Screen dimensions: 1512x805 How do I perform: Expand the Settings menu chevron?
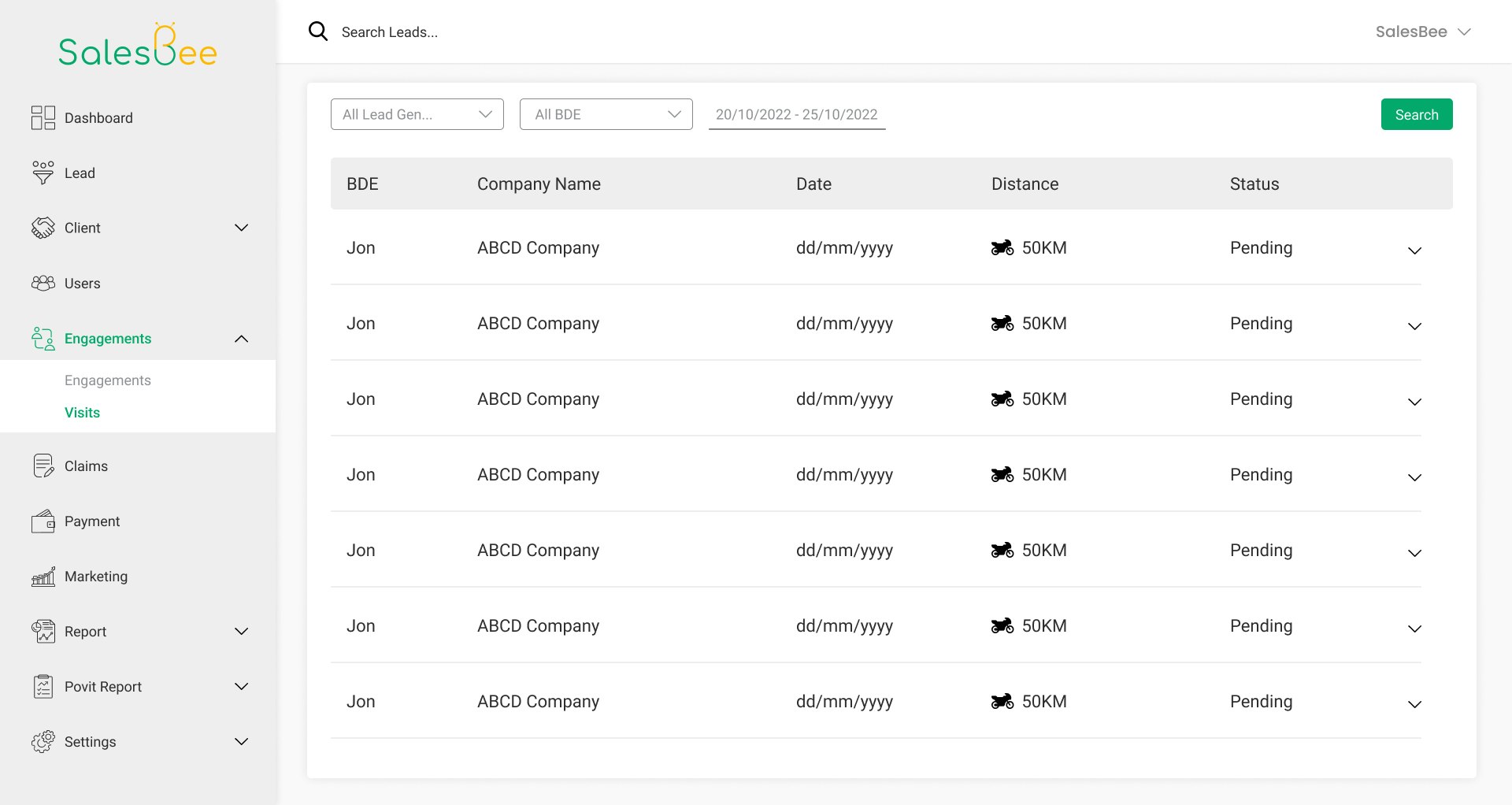point(242,741)
